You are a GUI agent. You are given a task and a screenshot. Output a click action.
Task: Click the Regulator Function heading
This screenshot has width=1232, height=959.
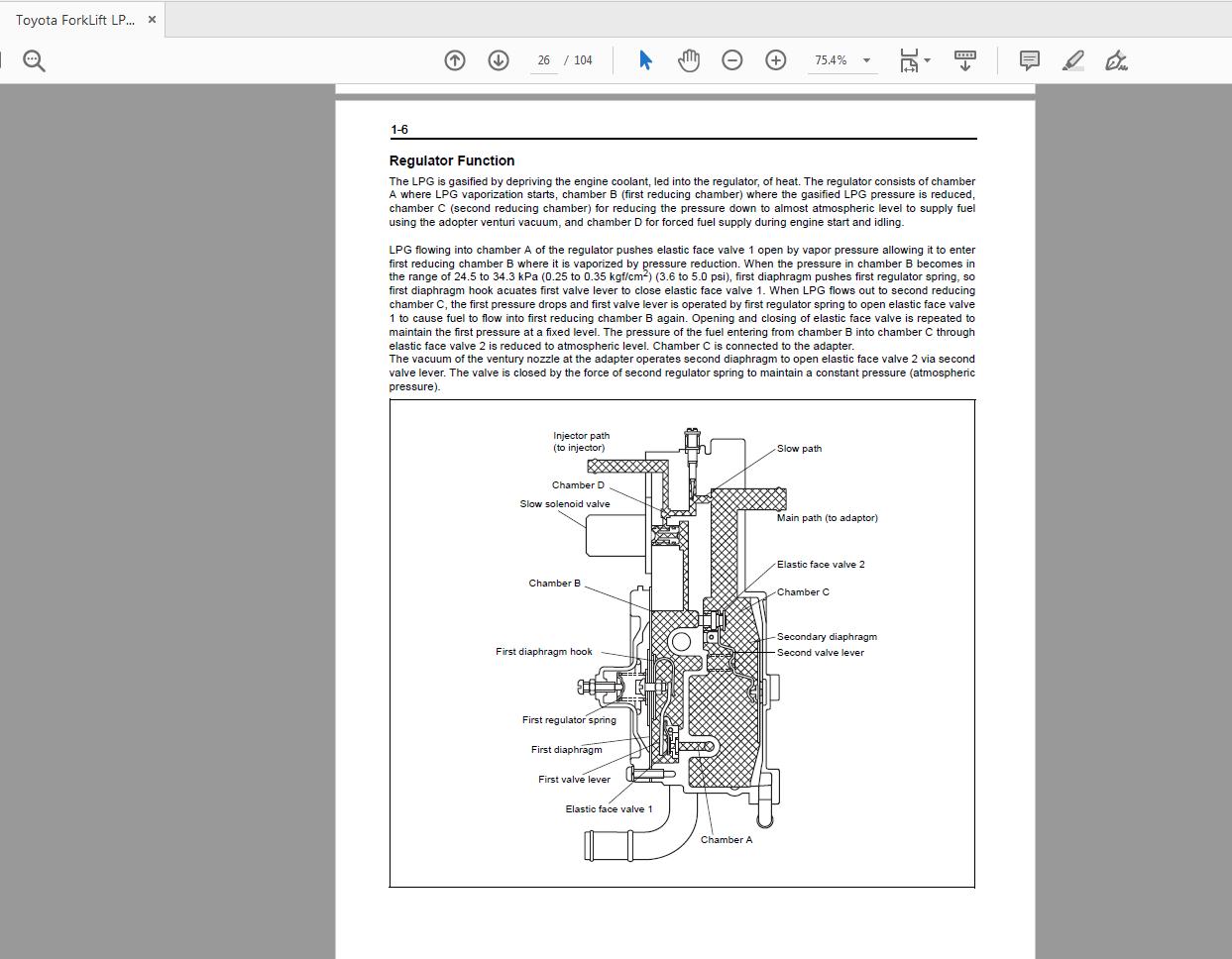[452, 160]
